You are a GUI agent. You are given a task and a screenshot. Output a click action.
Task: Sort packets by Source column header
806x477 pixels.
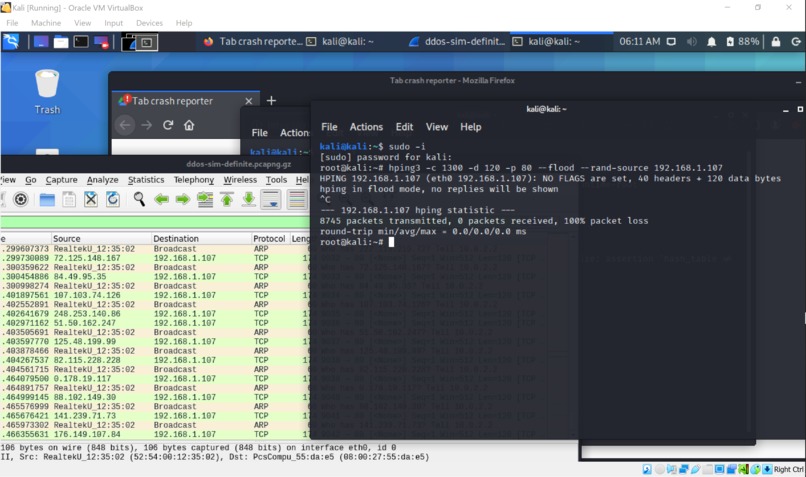[x=101, y=238]
